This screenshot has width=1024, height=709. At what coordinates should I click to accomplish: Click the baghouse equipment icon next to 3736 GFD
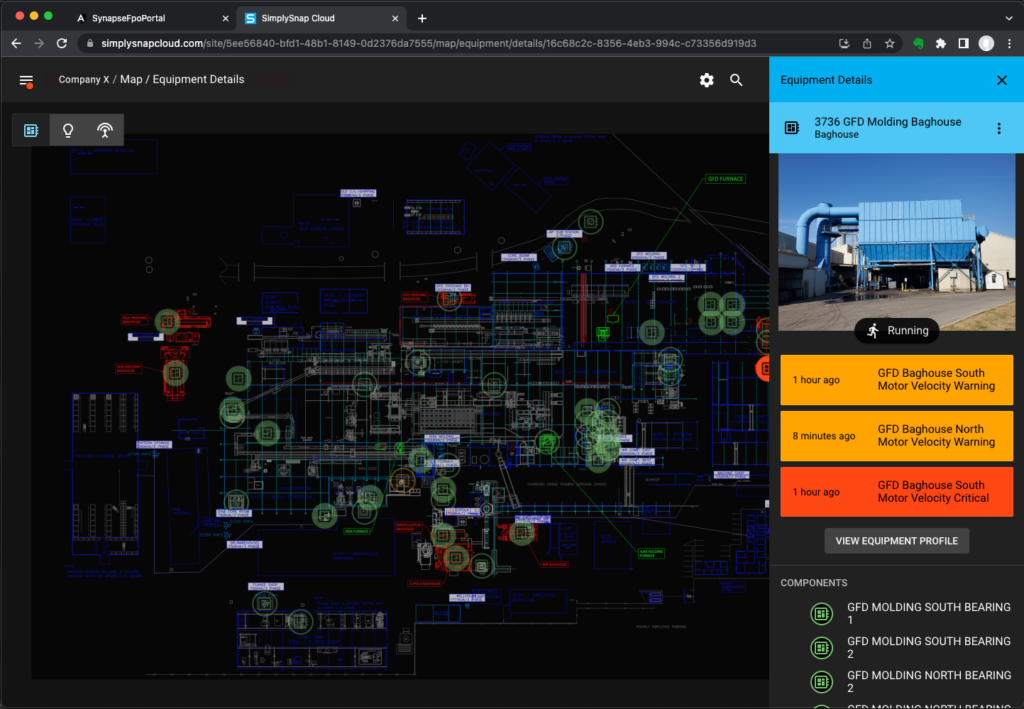tap(792, 127)
